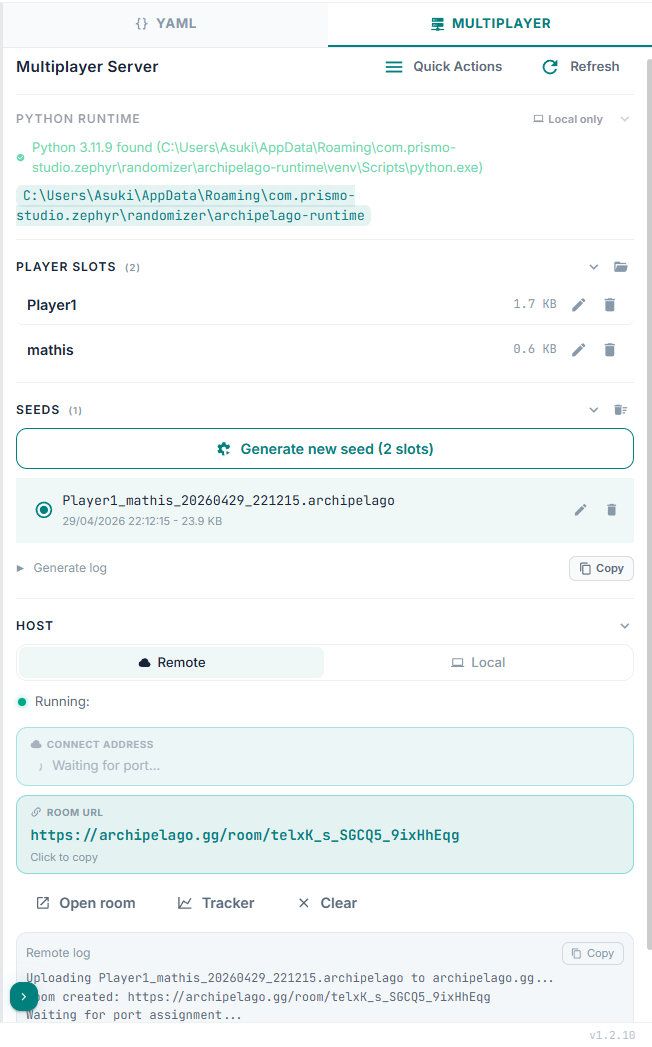Switch host mode to Remote
The height and width of the screenshot is (1047, 652).
(x=171, y=662)
